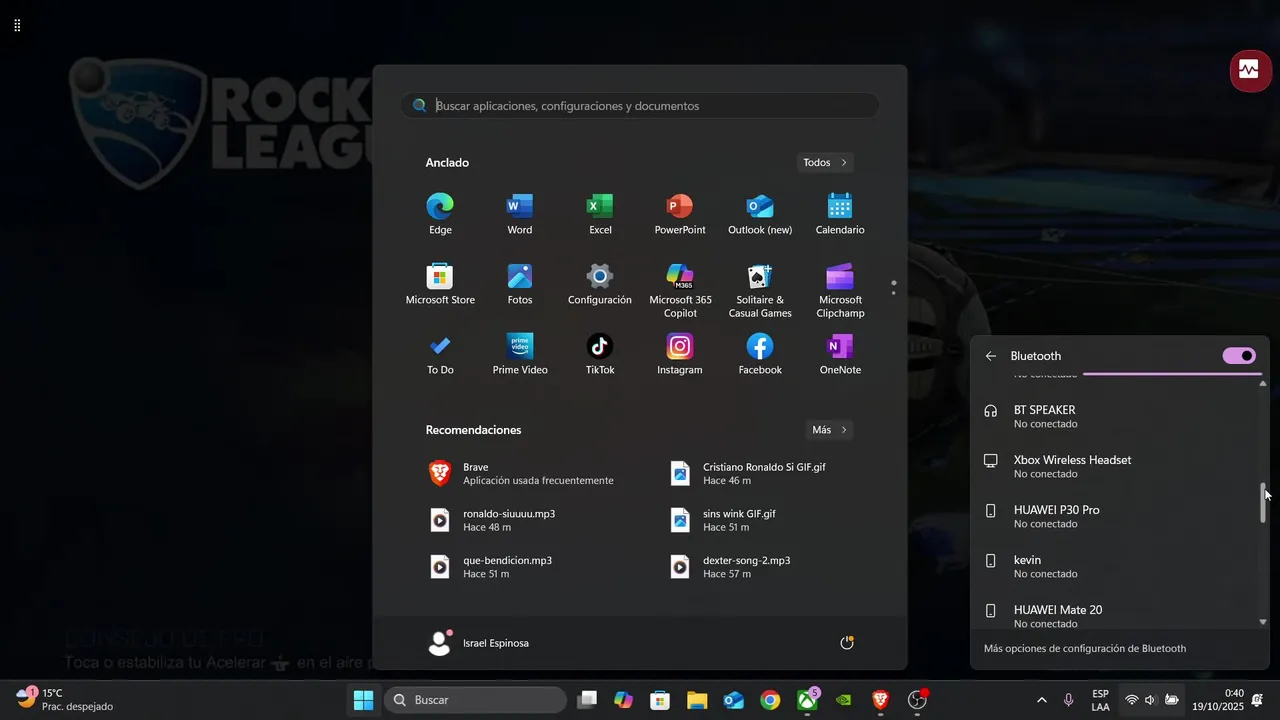Open network, volume and battery quick settings
Screen dimensions: 1280x720
[1151, 700]
